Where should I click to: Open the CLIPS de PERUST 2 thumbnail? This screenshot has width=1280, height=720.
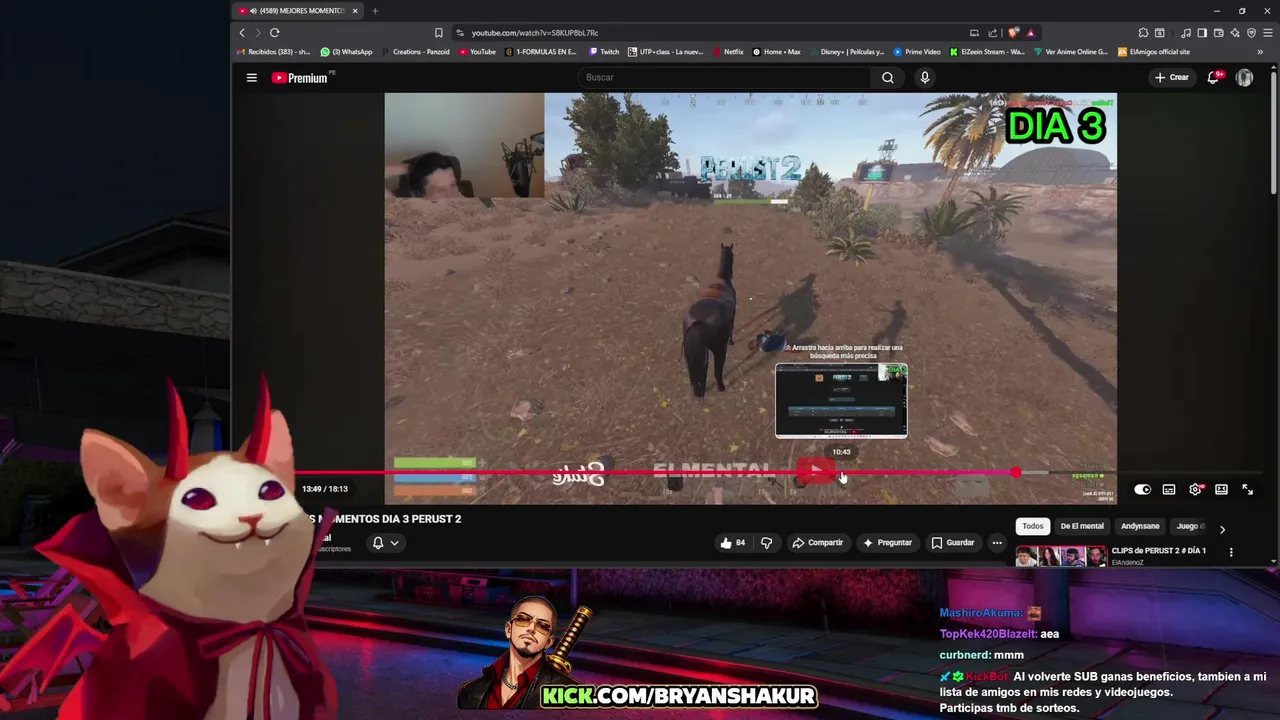click(x=1061, y=556)
